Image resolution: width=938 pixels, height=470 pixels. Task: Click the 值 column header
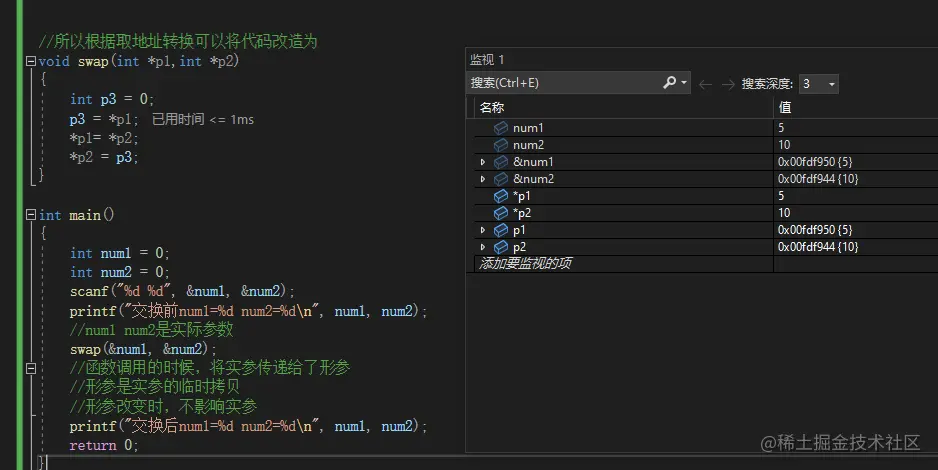[x=786, y=107]
